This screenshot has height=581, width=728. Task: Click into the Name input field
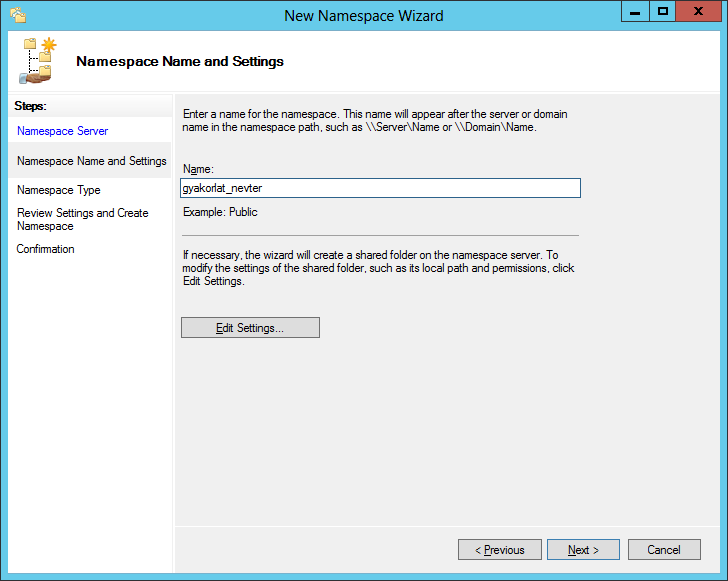click(380, 188)
